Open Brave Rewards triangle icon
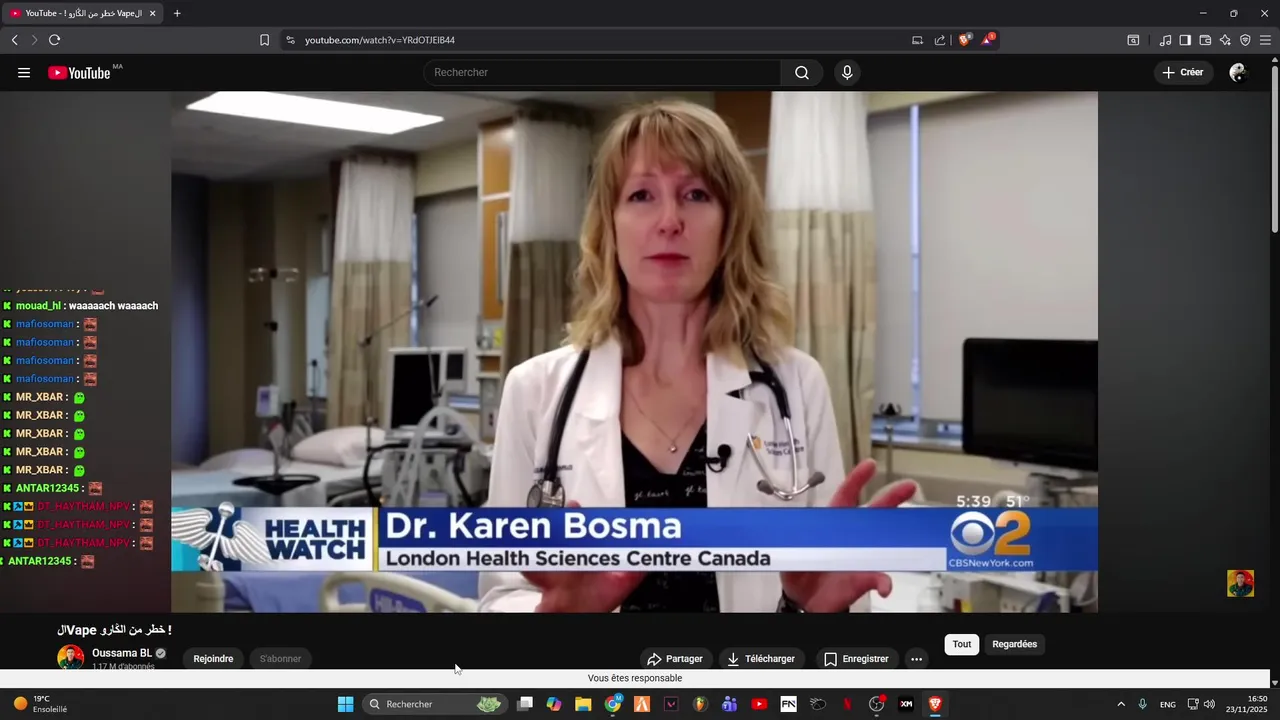Screen dimensions: 1280x720 988,40
